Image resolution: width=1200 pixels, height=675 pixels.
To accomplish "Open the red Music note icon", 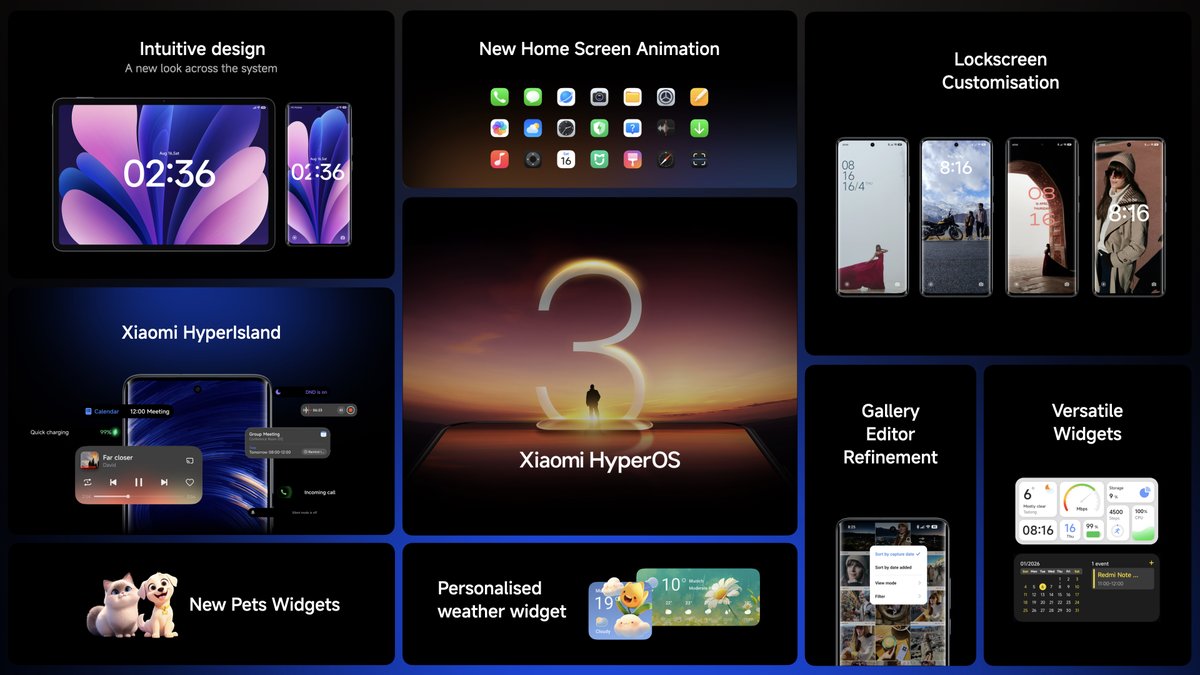I will [x=499, y=159].
